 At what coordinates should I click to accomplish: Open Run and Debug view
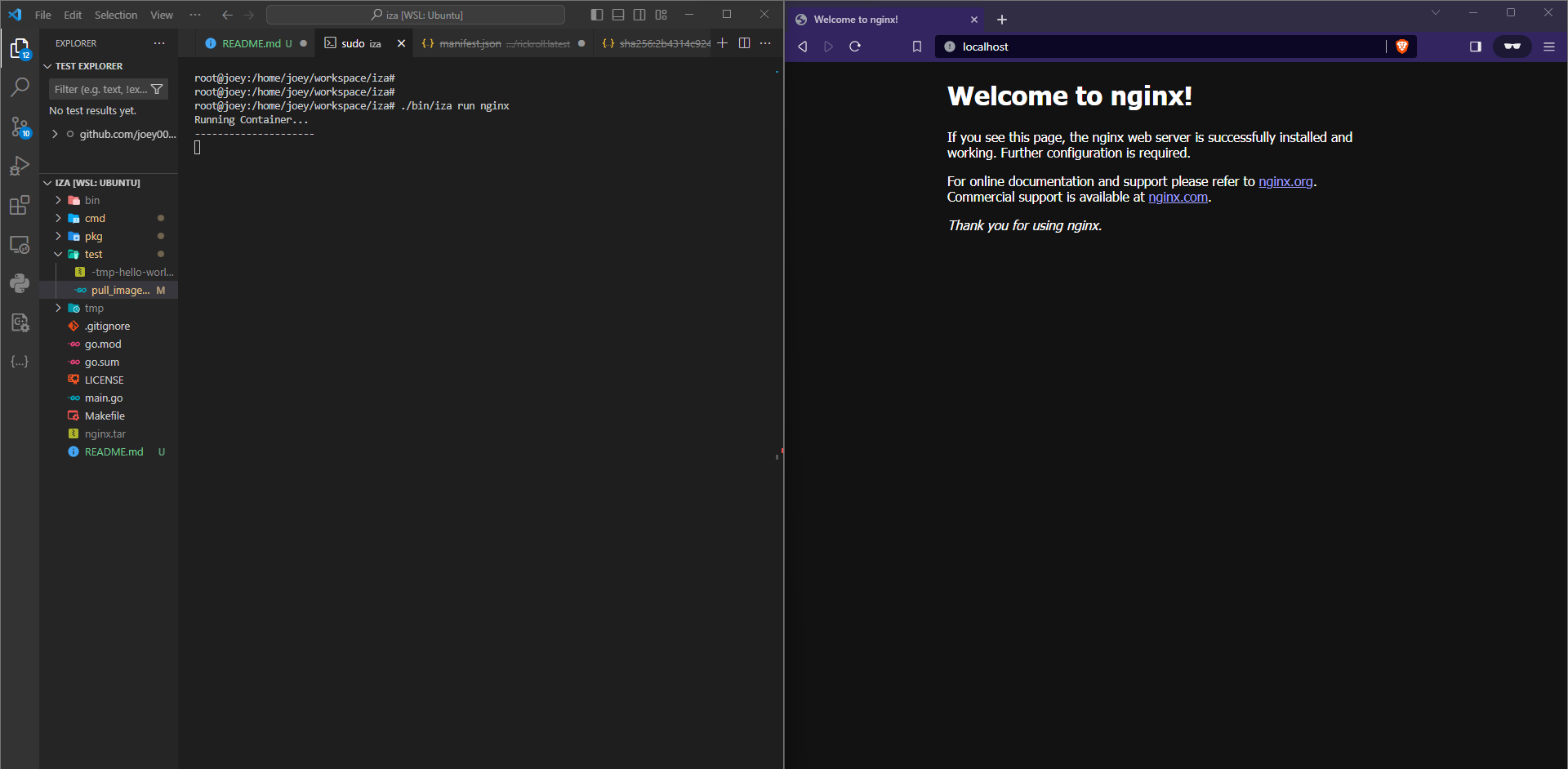[x=20, y=166]
